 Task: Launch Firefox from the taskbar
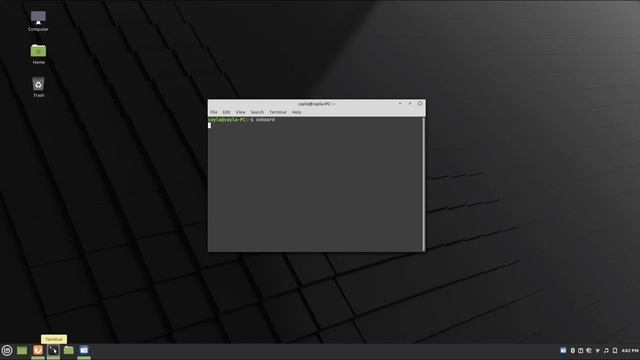tap(38, 350)
